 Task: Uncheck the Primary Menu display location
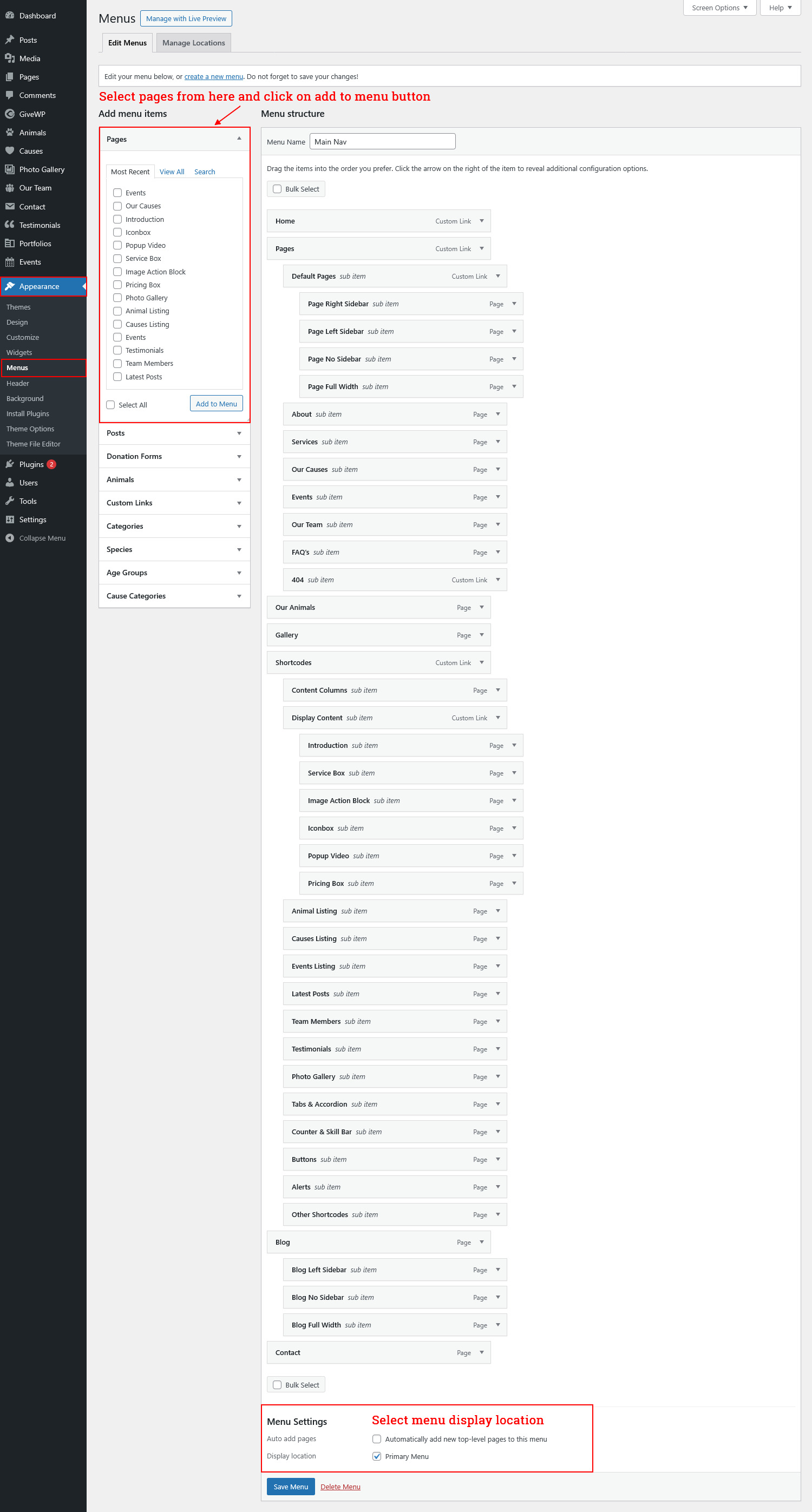tap(377, 1456)
